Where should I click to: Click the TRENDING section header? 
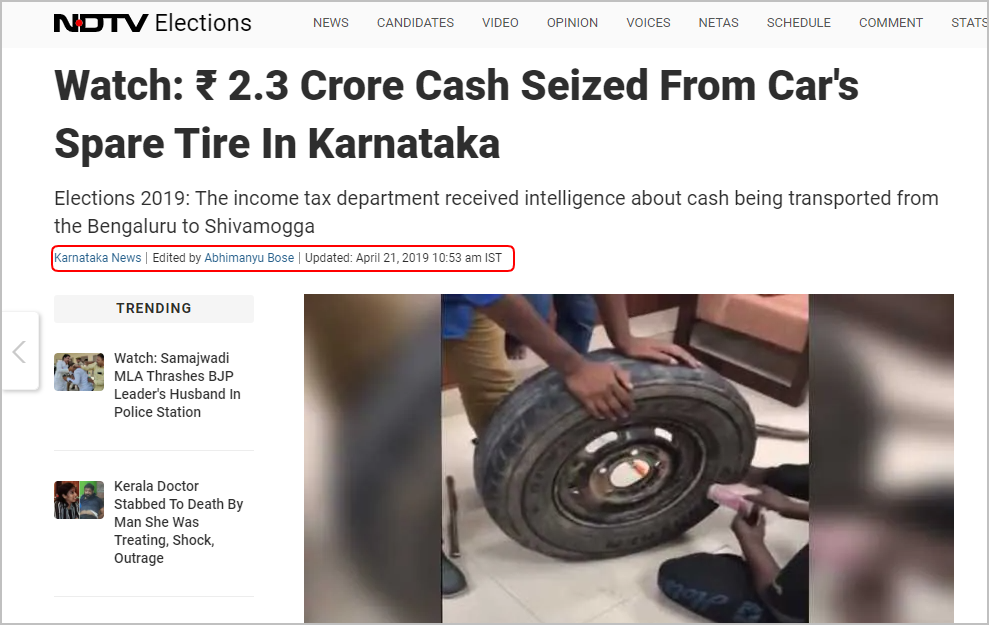pyautogui.click(x=154, y=308)
